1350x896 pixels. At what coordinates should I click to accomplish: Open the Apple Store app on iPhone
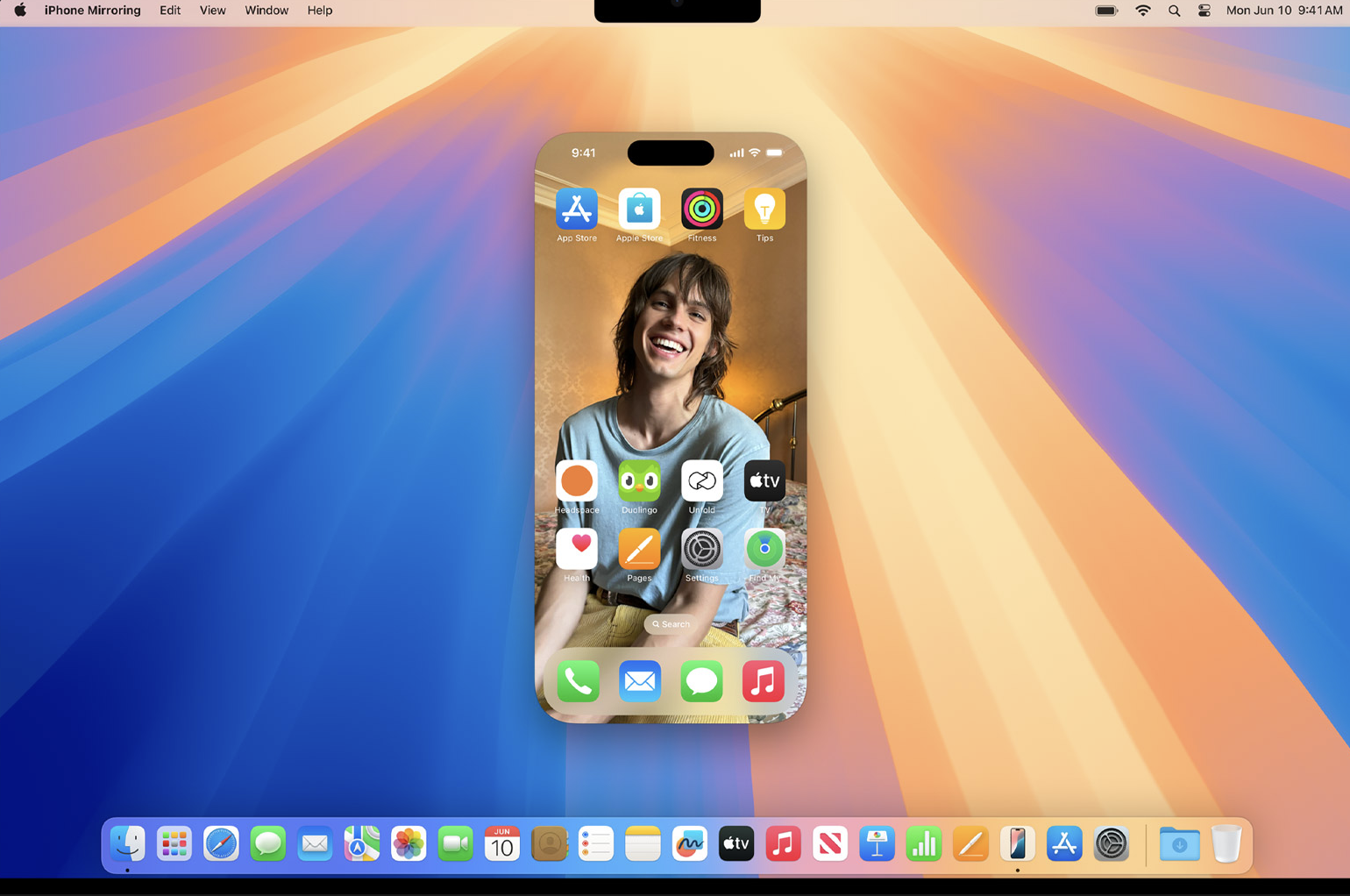tap(639, 209)
